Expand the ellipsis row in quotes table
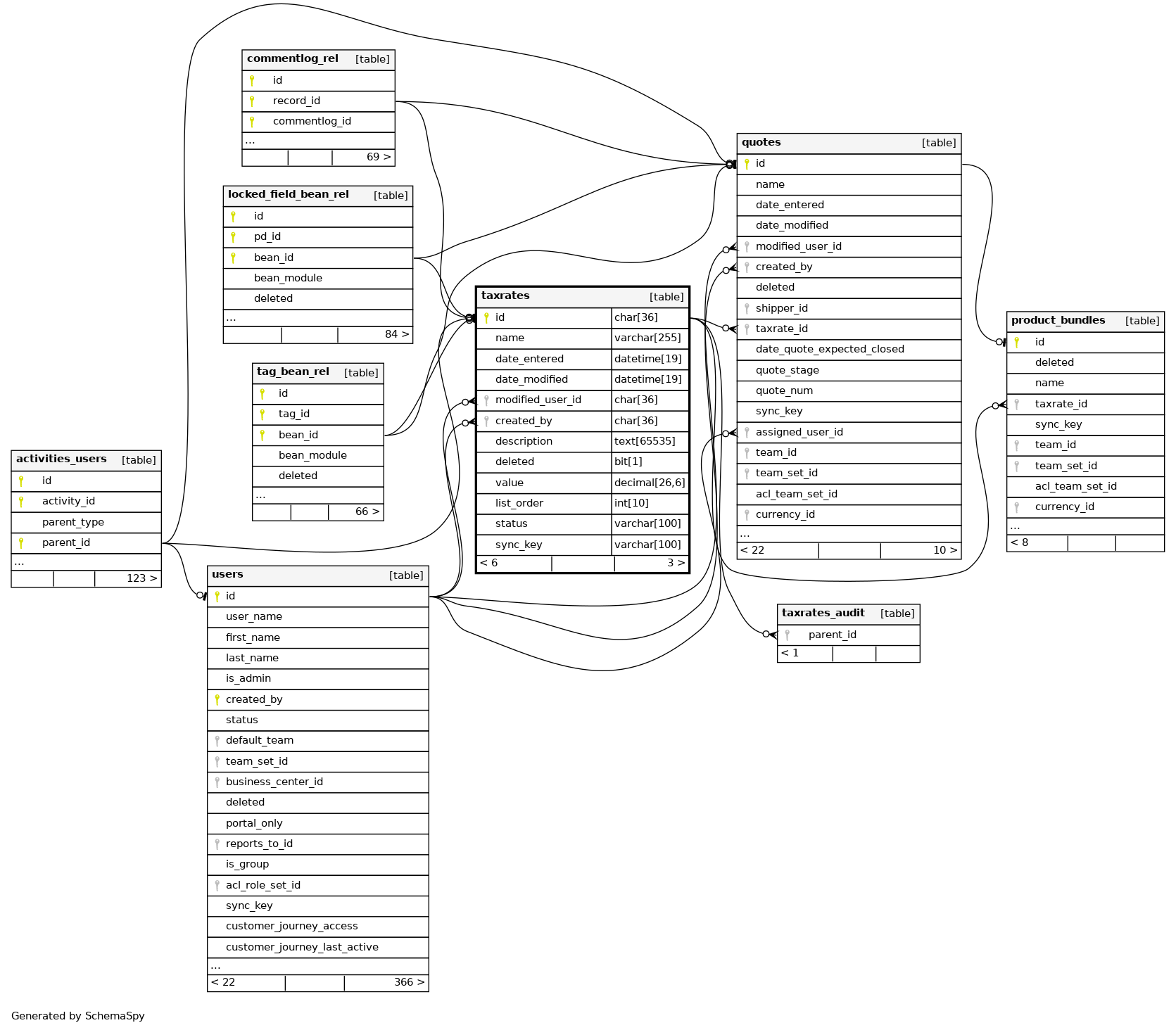Image resolution: width=1176 pixels, height=1030 pixels. (x=745, y=534)
